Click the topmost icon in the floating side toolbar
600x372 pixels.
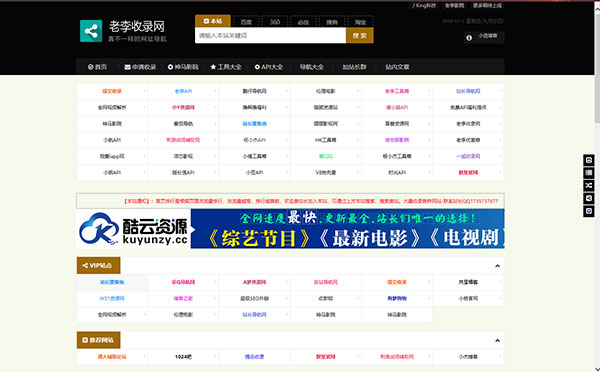(x=589, y=160)
